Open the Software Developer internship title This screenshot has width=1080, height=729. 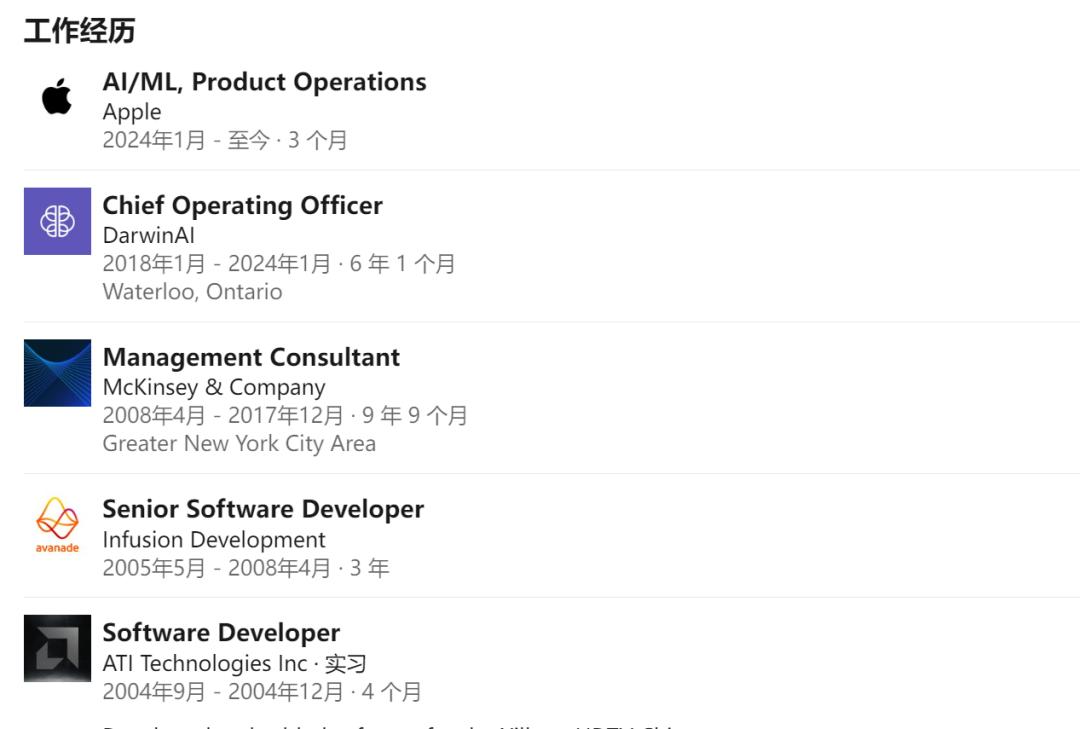(221, 633)
